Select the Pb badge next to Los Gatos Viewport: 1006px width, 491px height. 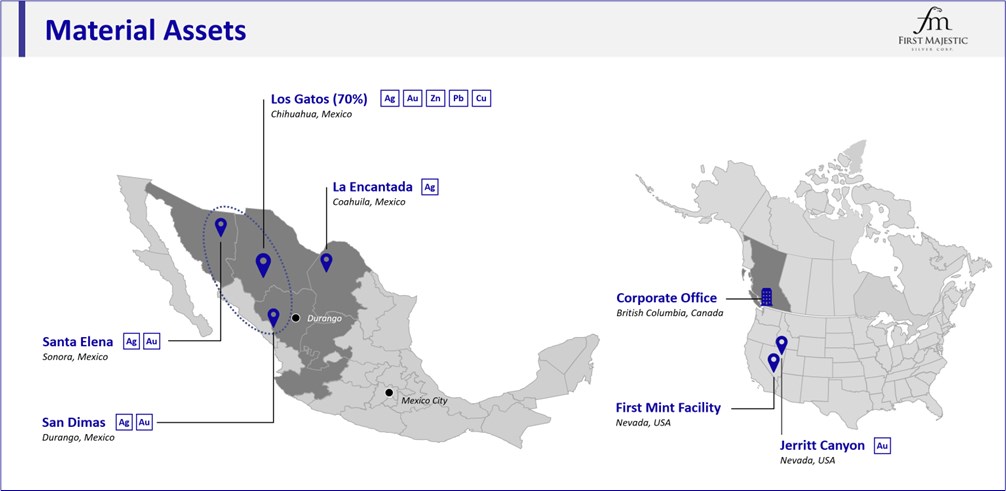pyautogui.click(x=458, y=99)
